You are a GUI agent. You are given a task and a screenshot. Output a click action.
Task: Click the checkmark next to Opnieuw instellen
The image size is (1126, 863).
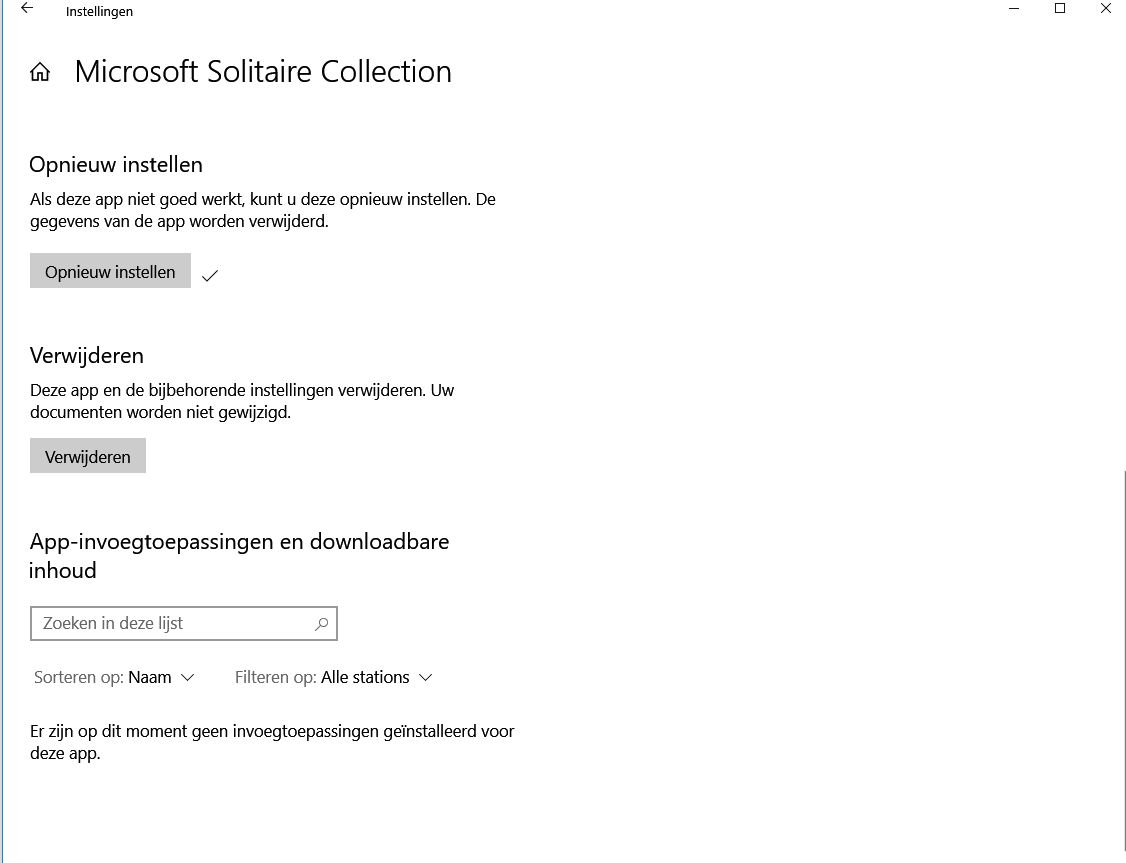click(210, 275)
